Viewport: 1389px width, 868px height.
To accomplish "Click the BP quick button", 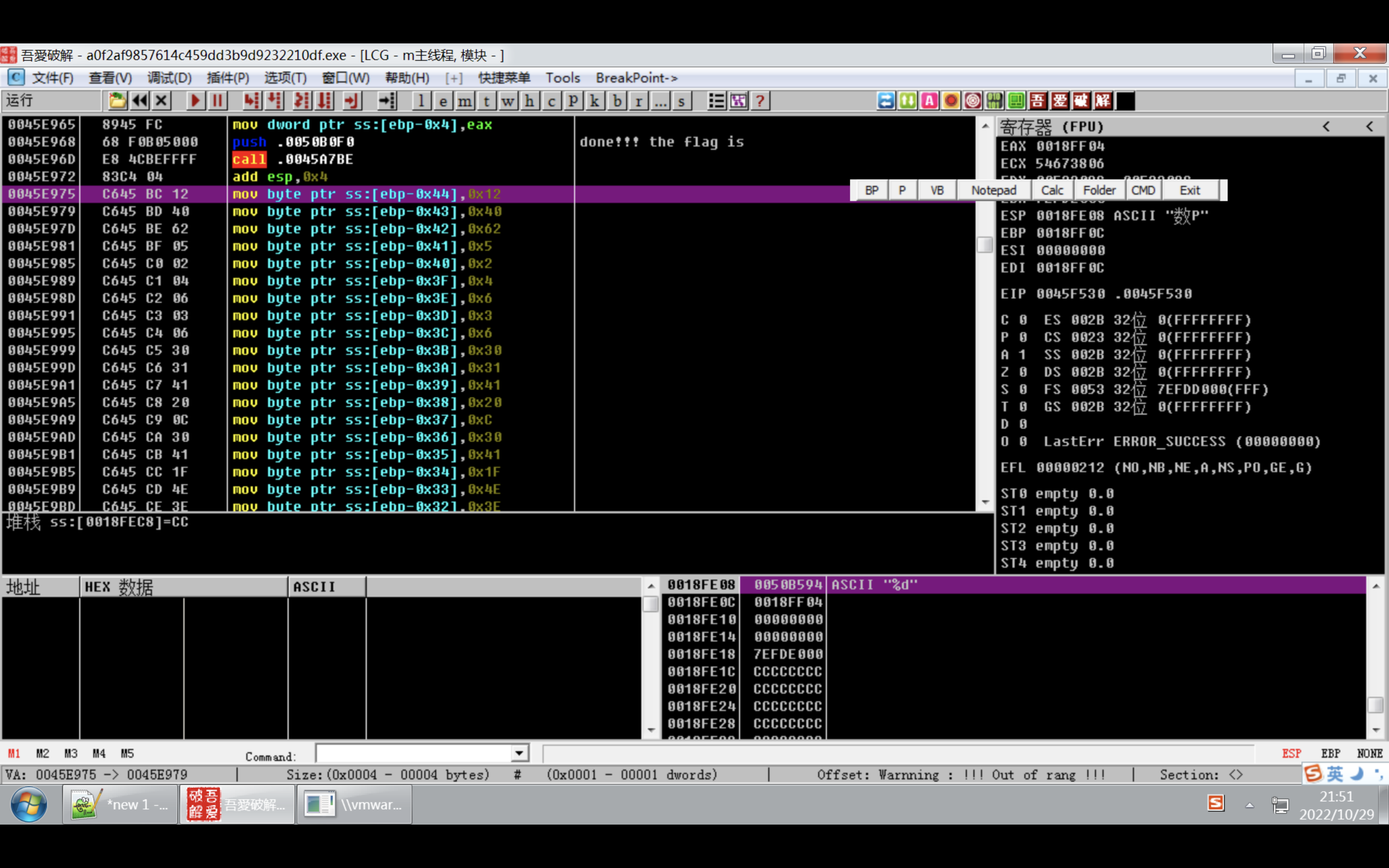I will click(872, 190).
